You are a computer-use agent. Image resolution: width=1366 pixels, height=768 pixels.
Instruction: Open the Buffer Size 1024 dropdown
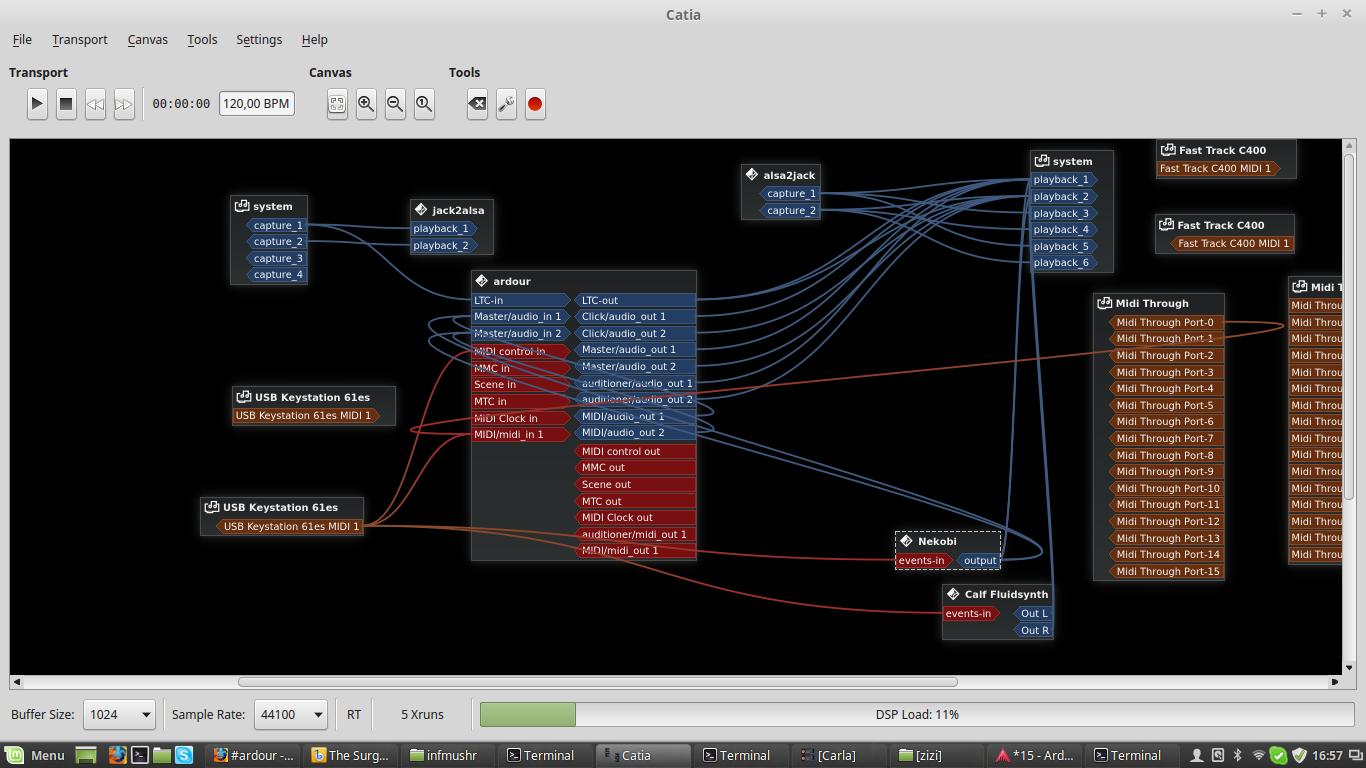point(119,714)
